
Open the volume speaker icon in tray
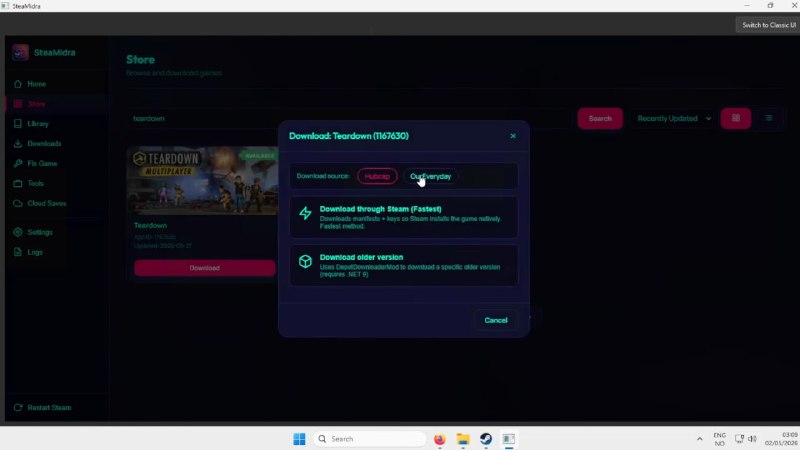point(753,439)
